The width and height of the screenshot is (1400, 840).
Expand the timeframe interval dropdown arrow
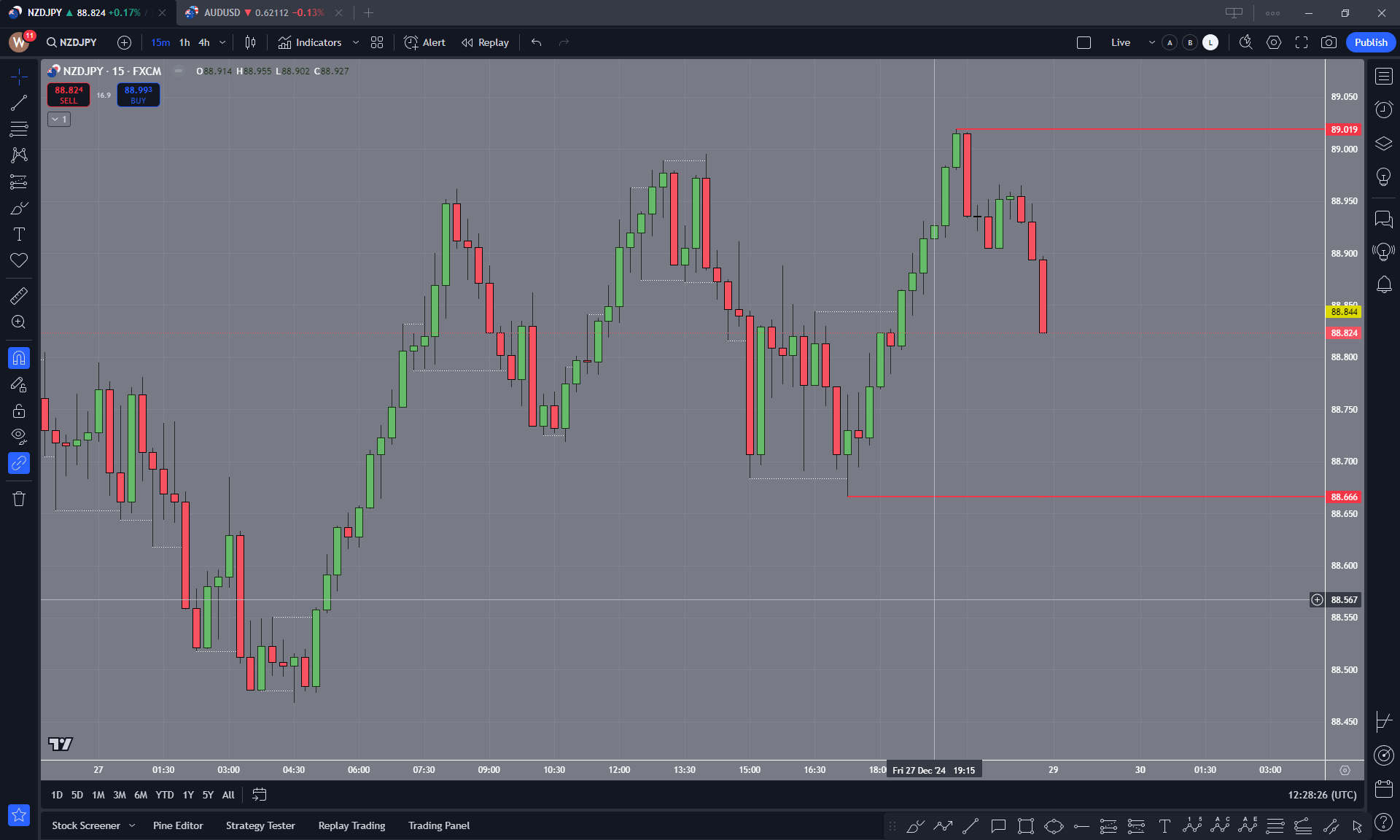click(x=222, y=42)
